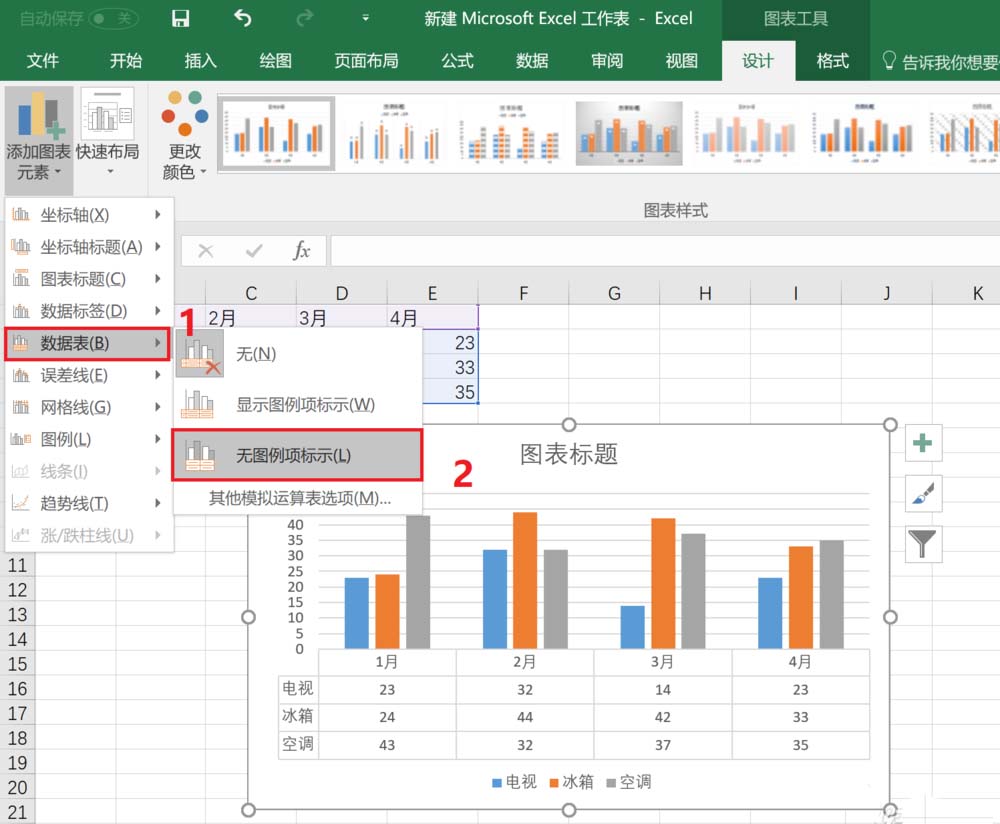Choose 无图例项标示(L) option
1000x824 pixels.
(297, 455)
